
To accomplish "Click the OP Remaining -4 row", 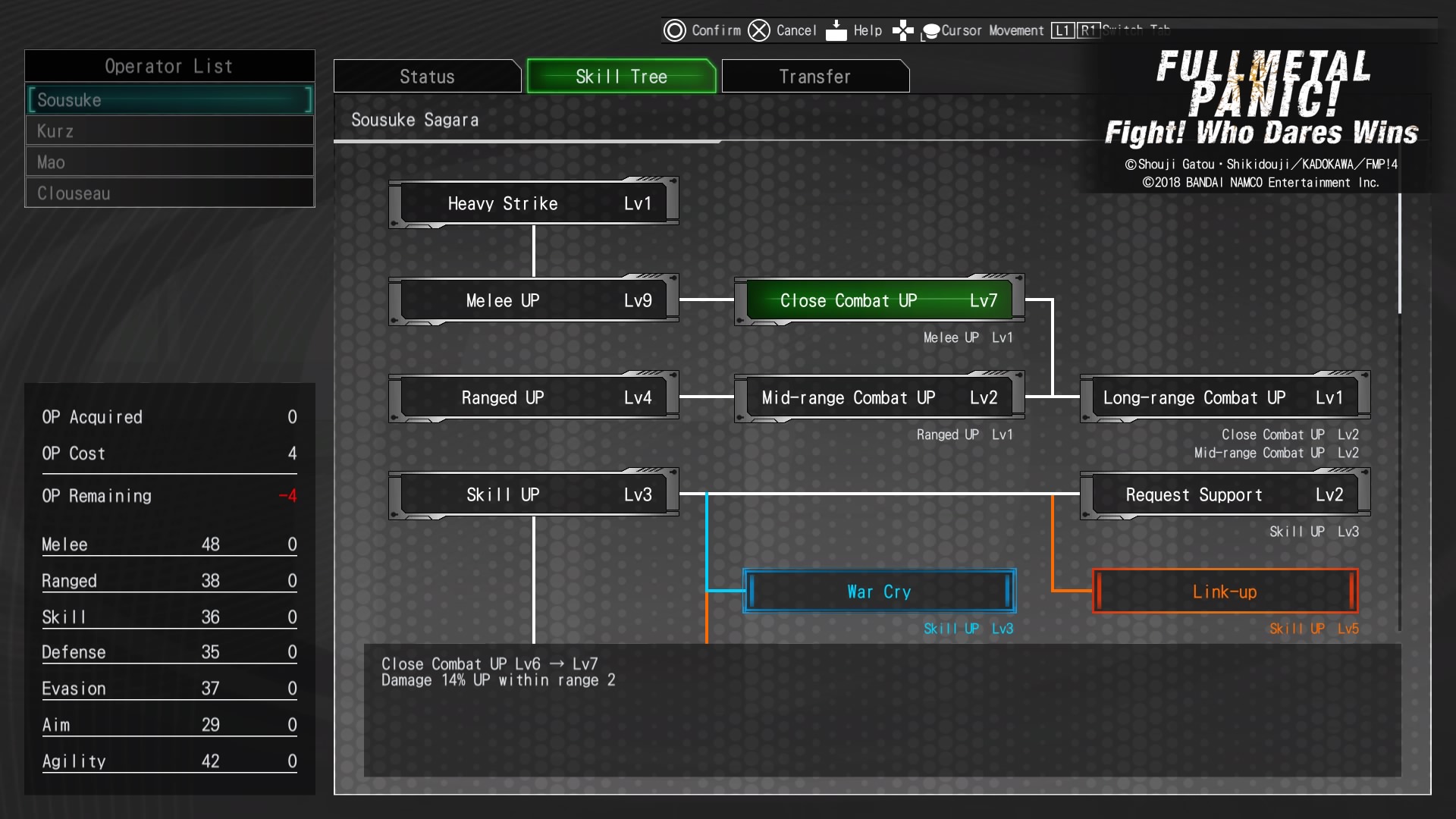I will (x=170, y=496).
